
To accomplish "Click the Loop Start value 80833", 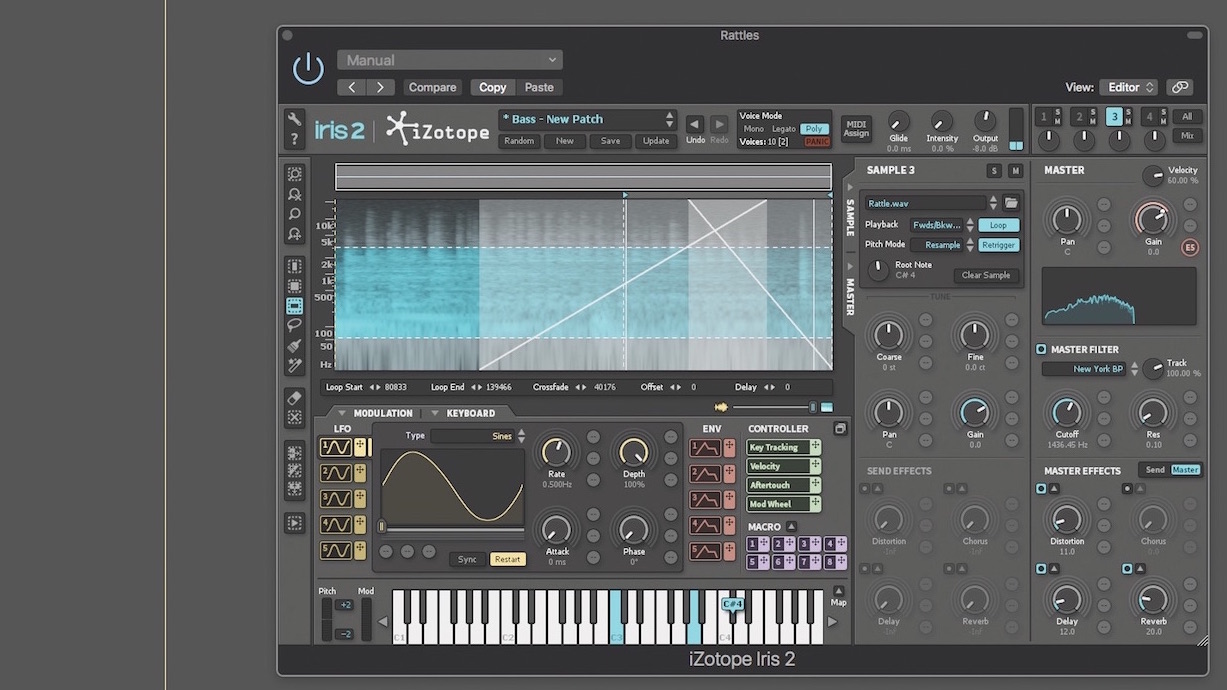I will [397, 387].
